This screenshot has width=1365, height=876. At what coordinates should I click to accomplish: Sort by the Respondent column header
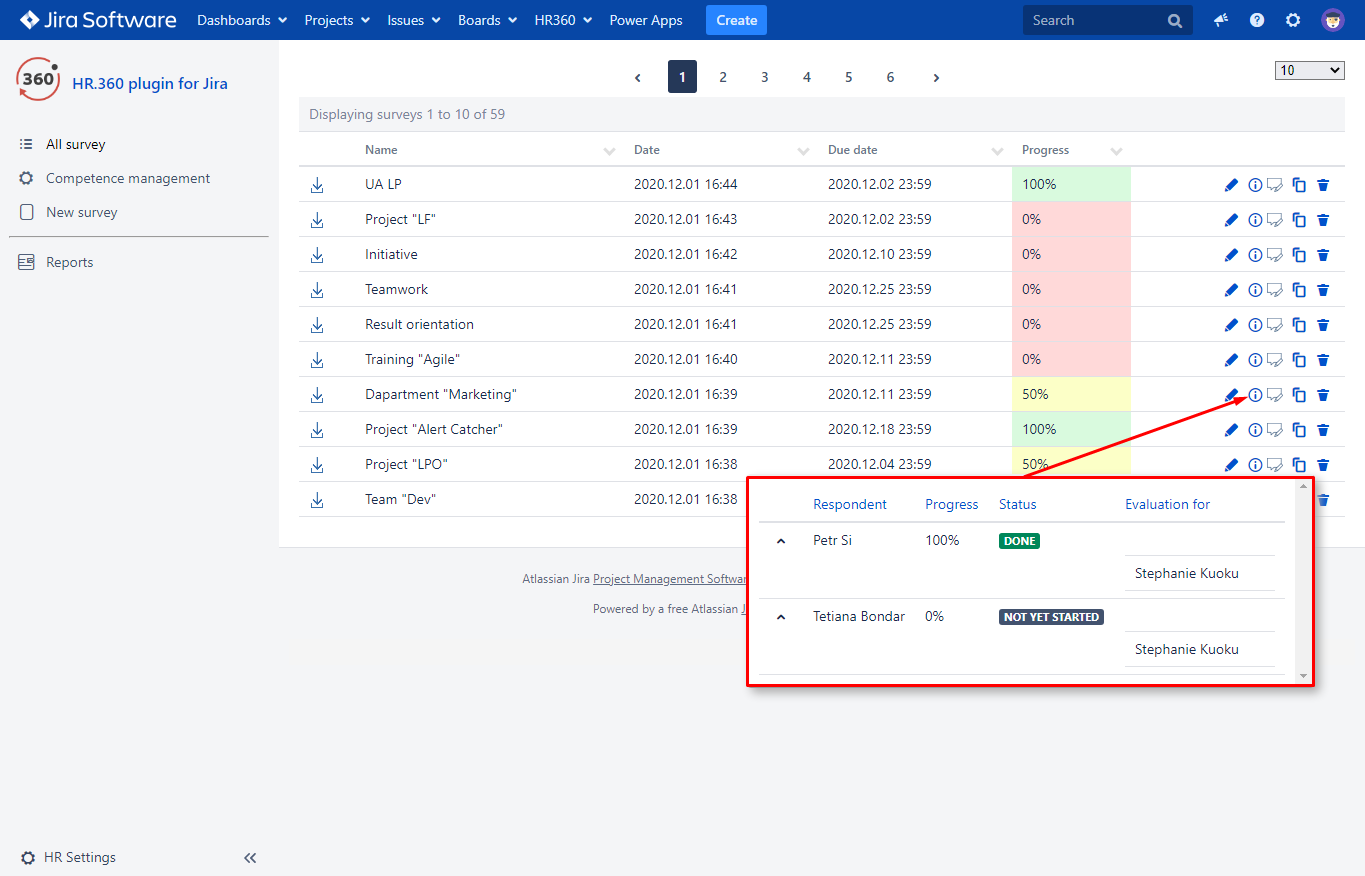click(x=850, y=504)
